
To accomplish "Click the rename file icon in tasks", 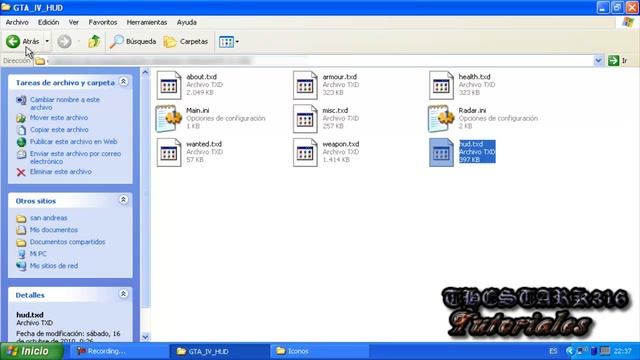I will click(21, 100).
